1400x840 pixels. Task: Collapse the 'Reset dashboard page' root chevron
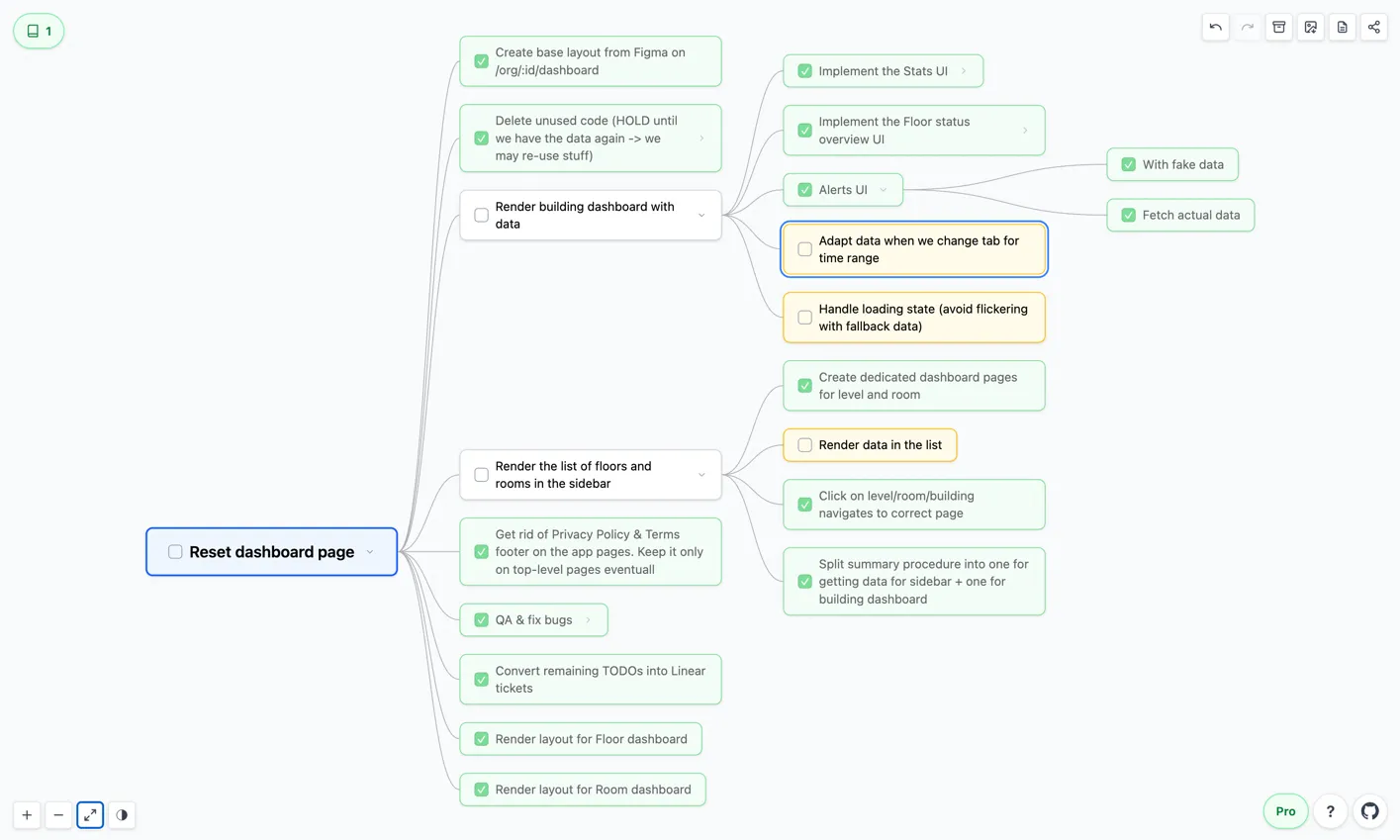(370, 552)
